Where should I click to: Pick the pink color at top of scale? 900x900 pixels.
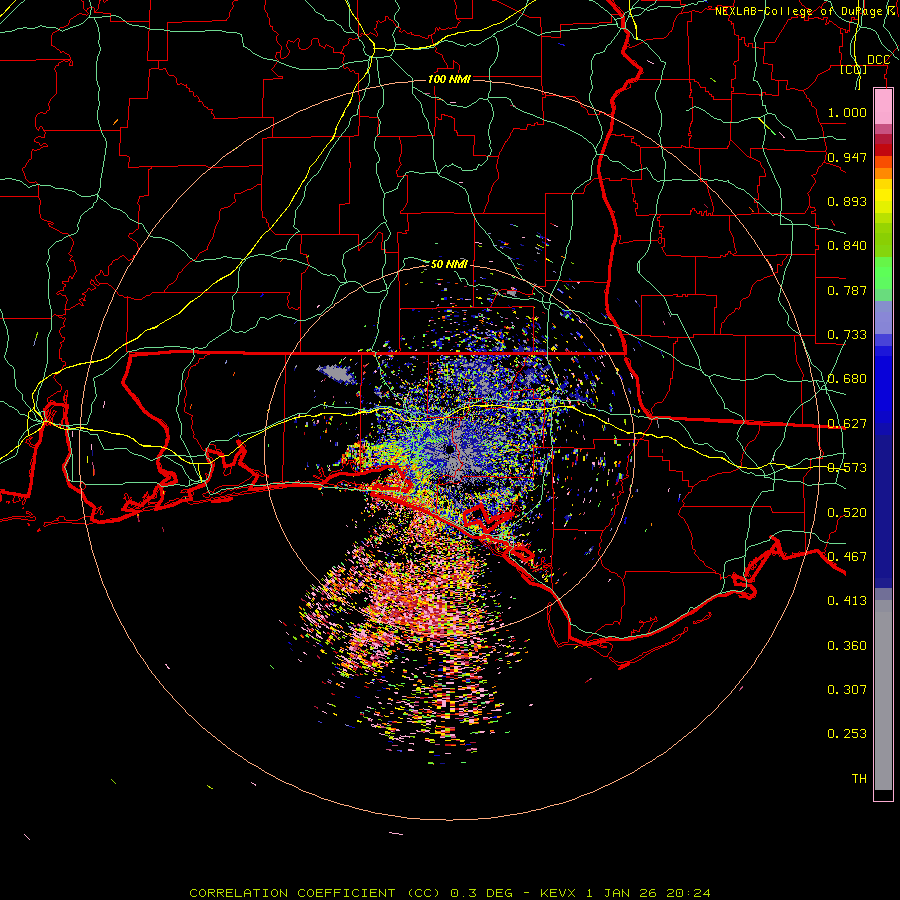coord(883,107)
